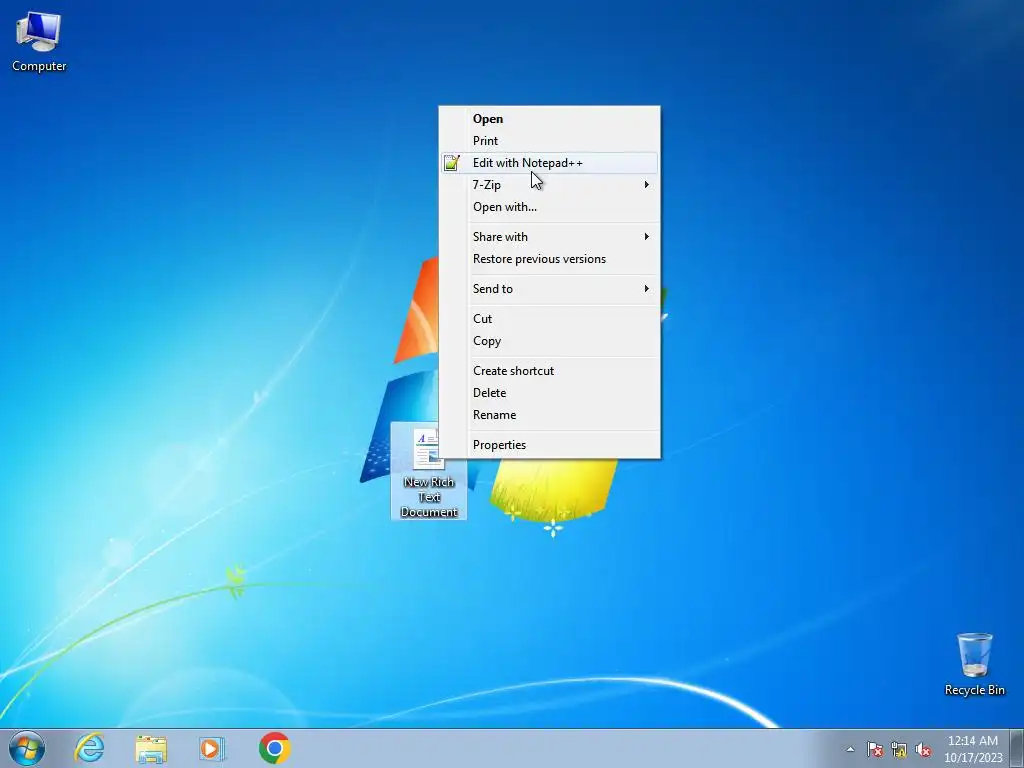Viewport: 1024px width, 768px height.
Task: Launch Windows Media Player from taskbar
Action: [212, 748]
